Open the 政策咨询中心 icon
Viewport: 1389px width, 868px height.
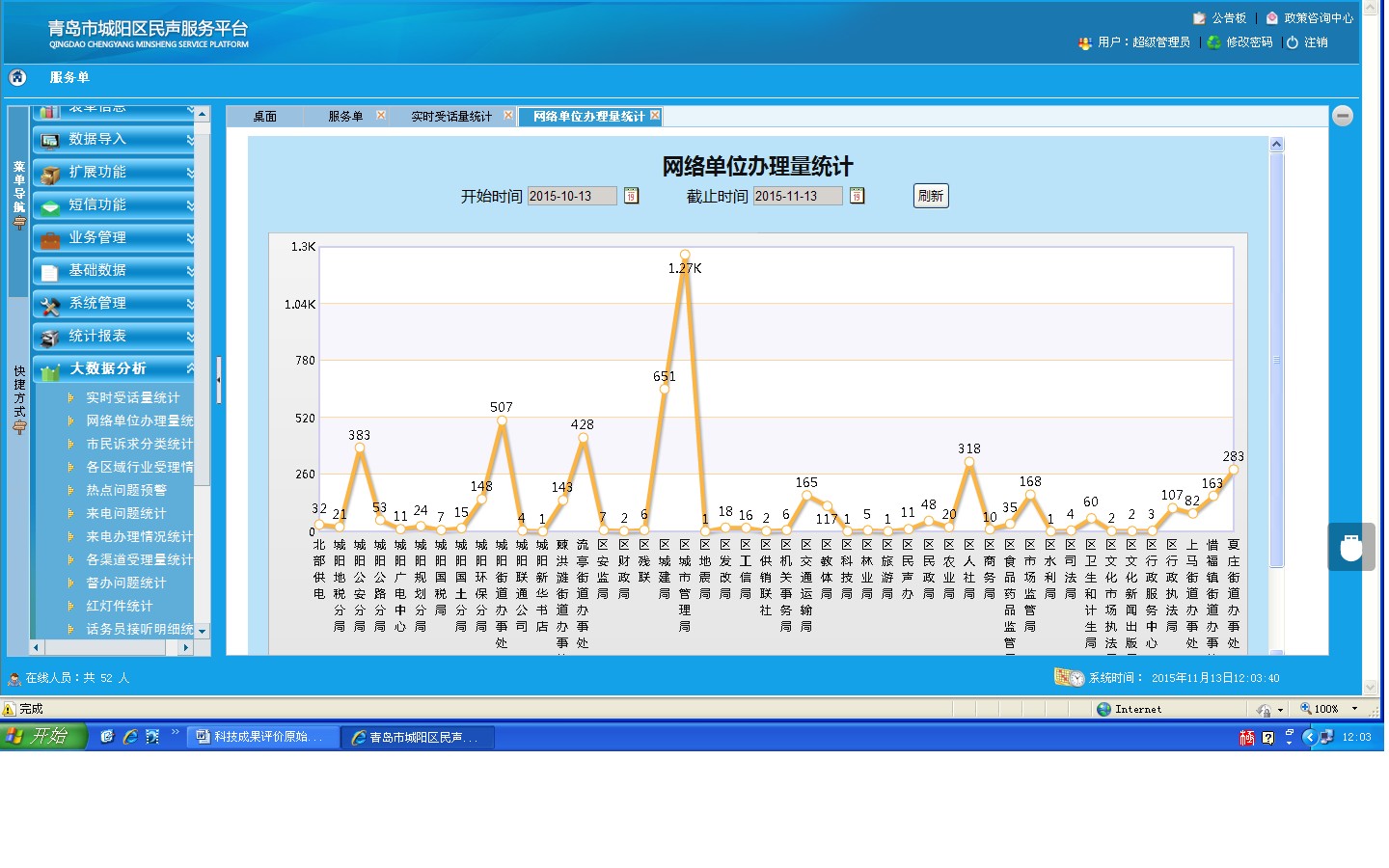pos(1272,18)
